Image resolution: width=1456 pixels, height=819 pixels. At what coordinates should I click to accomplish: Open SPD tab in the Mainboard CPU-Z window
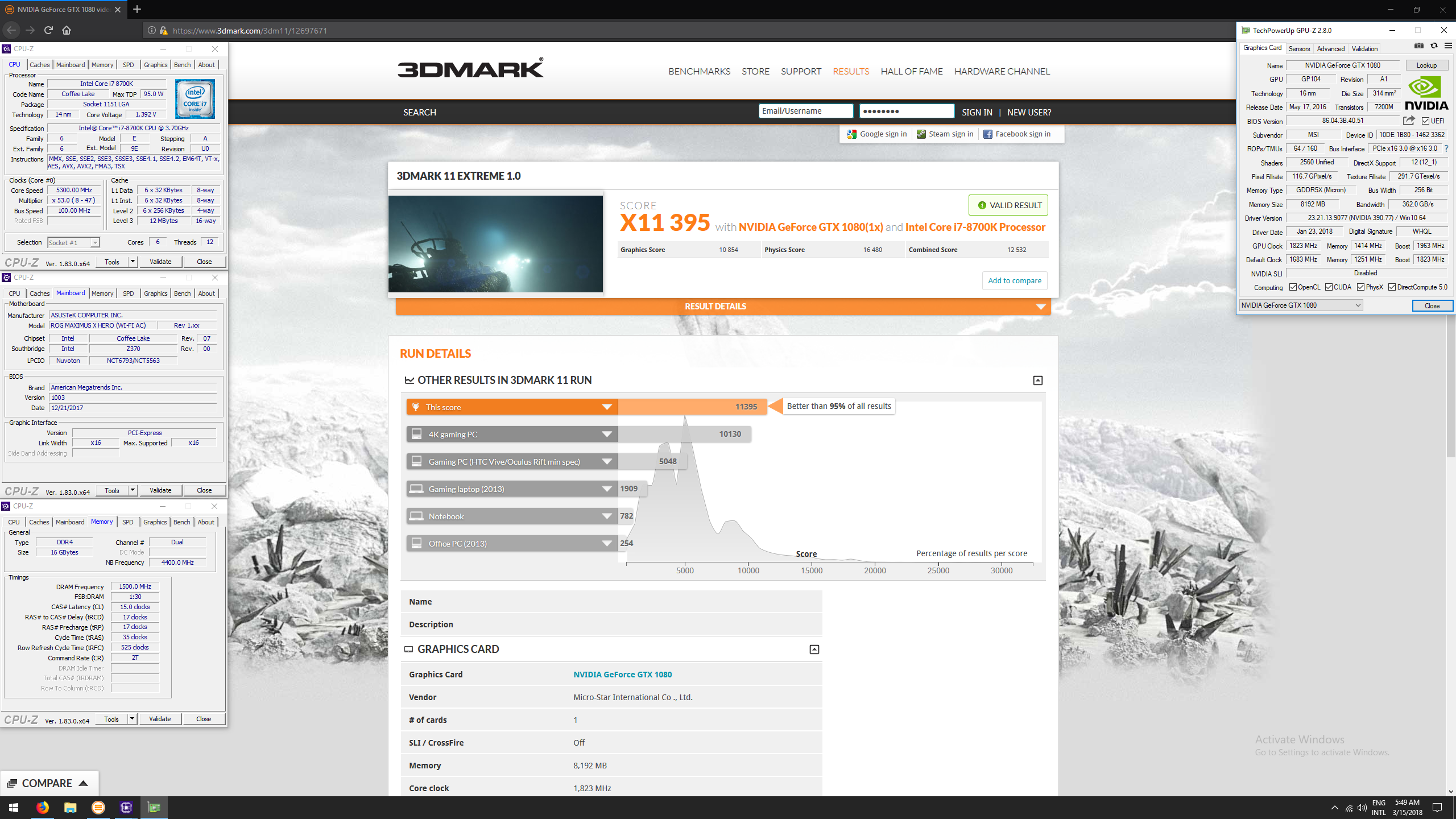[129, 293]
